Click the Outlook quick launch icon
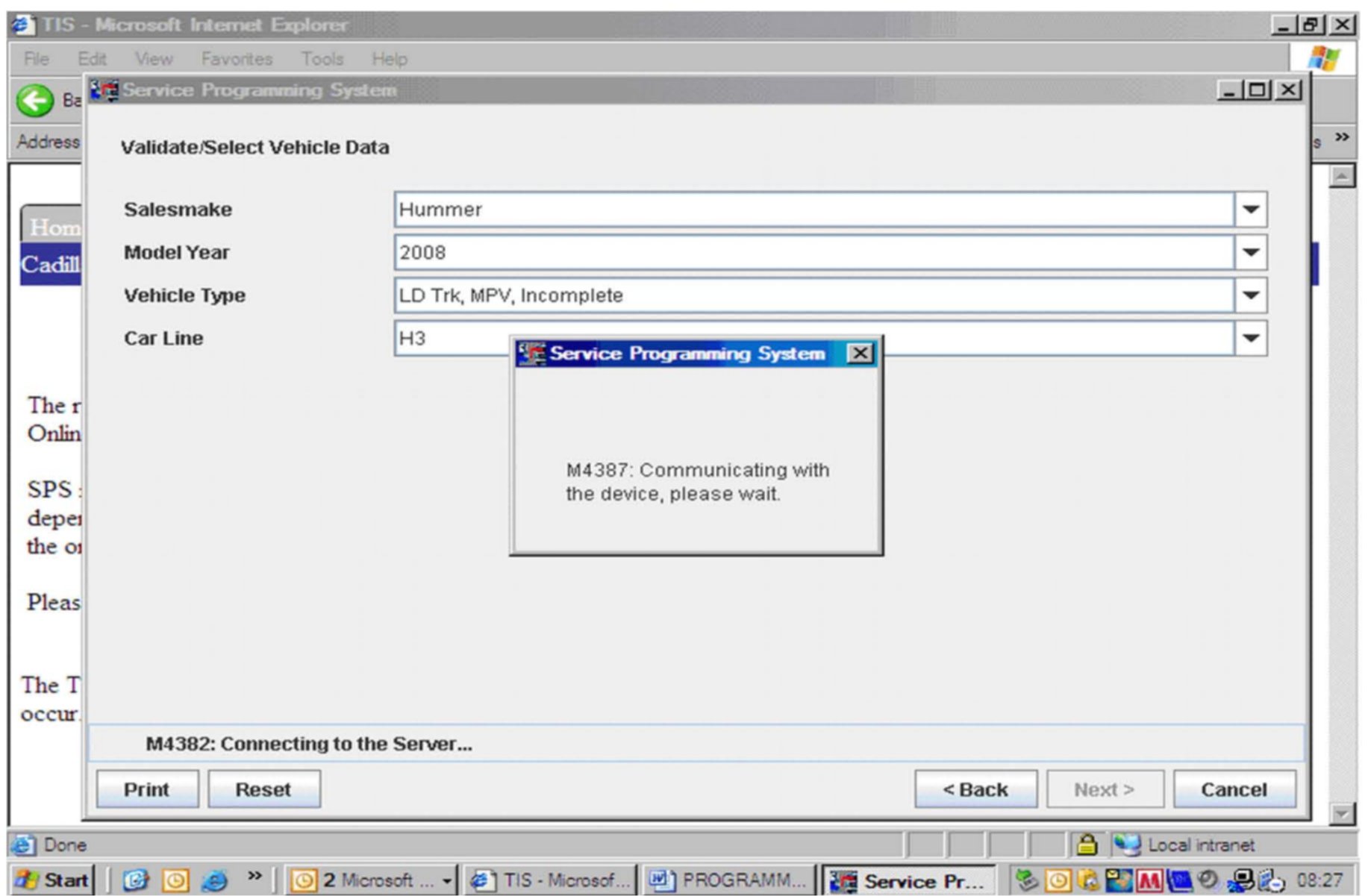1371x896 pixels. point(175,880)
